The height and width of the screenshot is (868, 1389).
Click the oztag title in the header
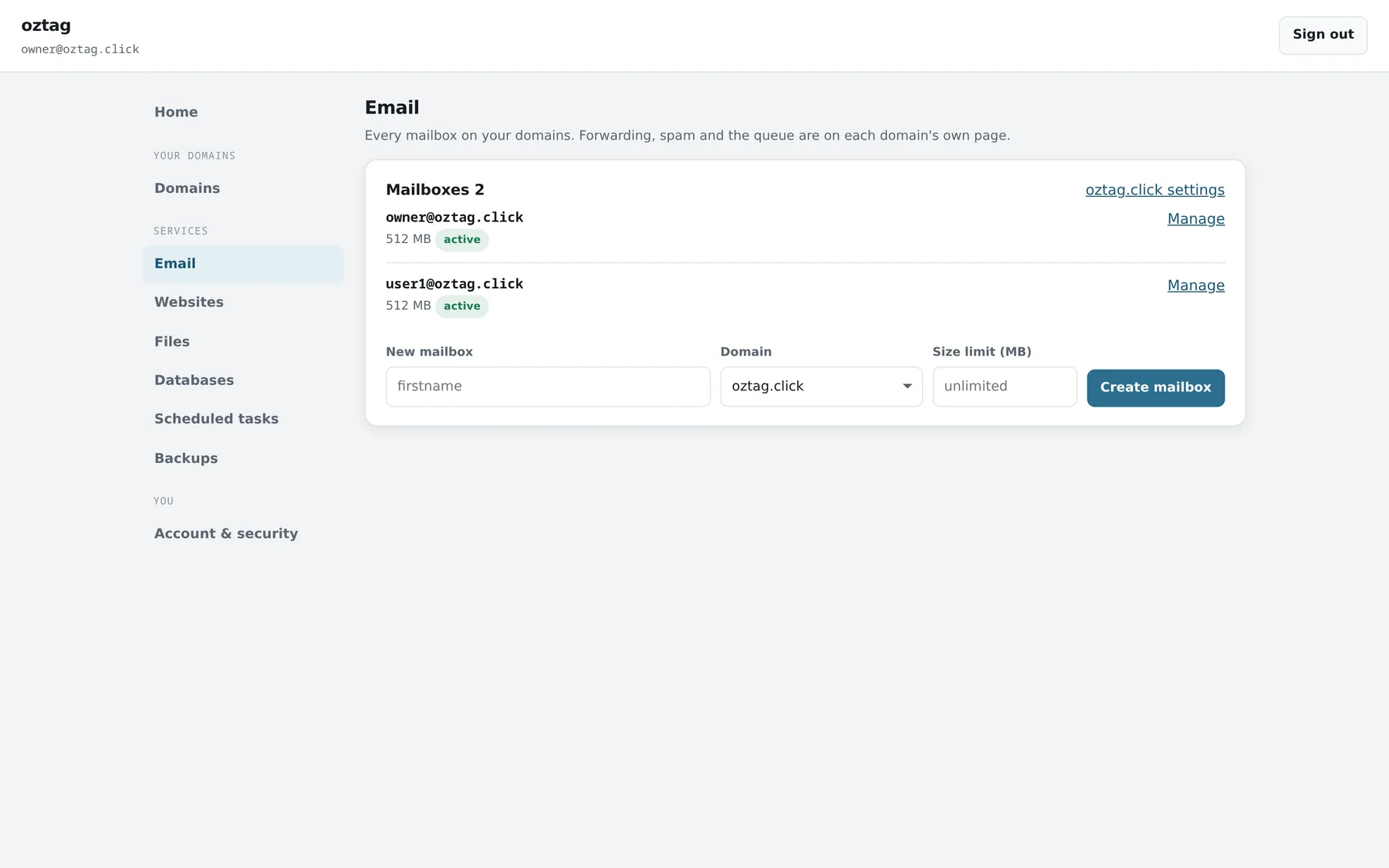(x=46, y=25)
